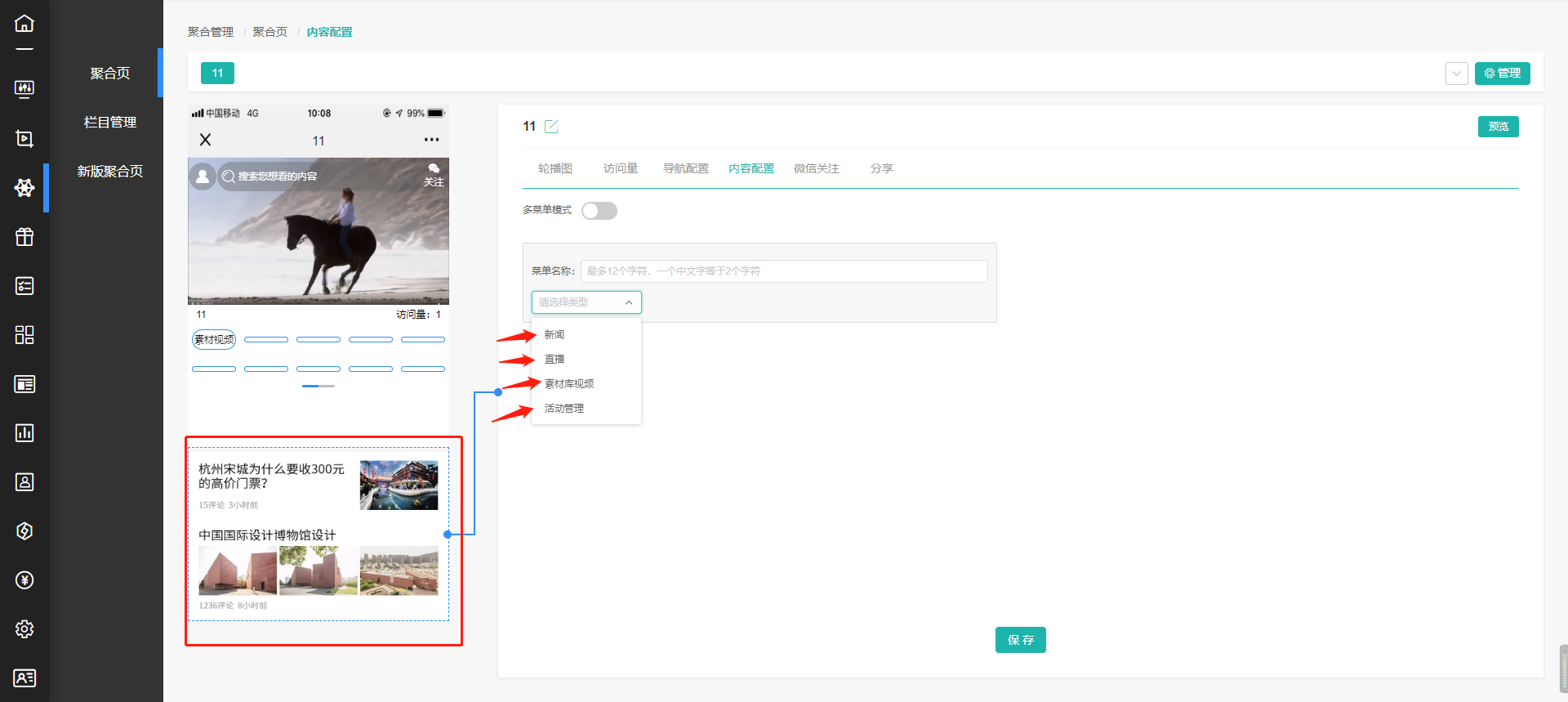The image size is (1568, 702).
Task: Open the settings gear sidebar icon
Action: click(24, 629)
